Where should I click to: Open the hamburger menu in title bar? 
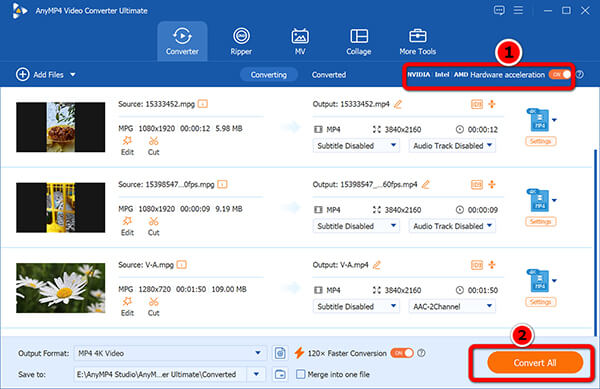518,10
